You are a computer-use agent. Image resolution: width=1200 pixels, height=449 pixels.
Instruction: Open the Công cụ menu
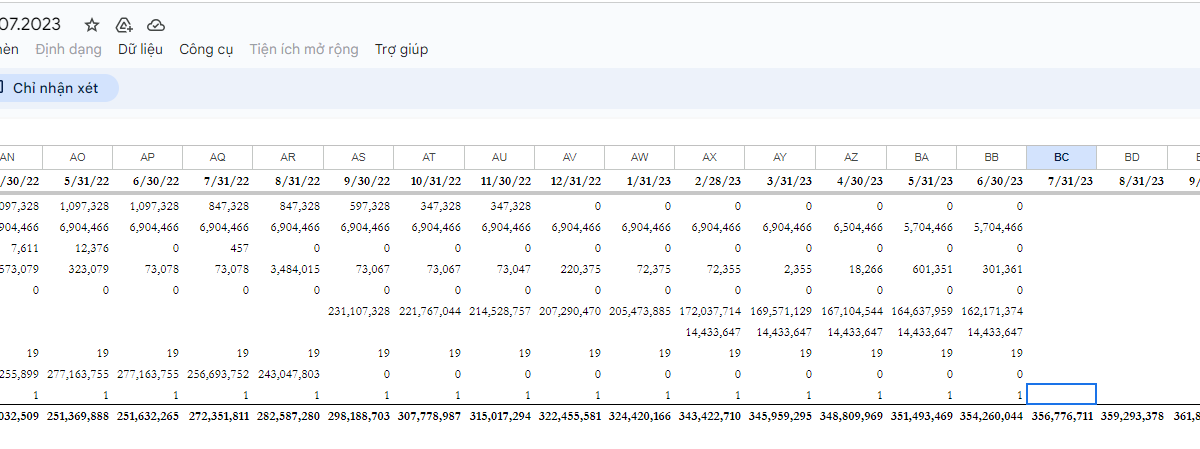pos(206,49)
